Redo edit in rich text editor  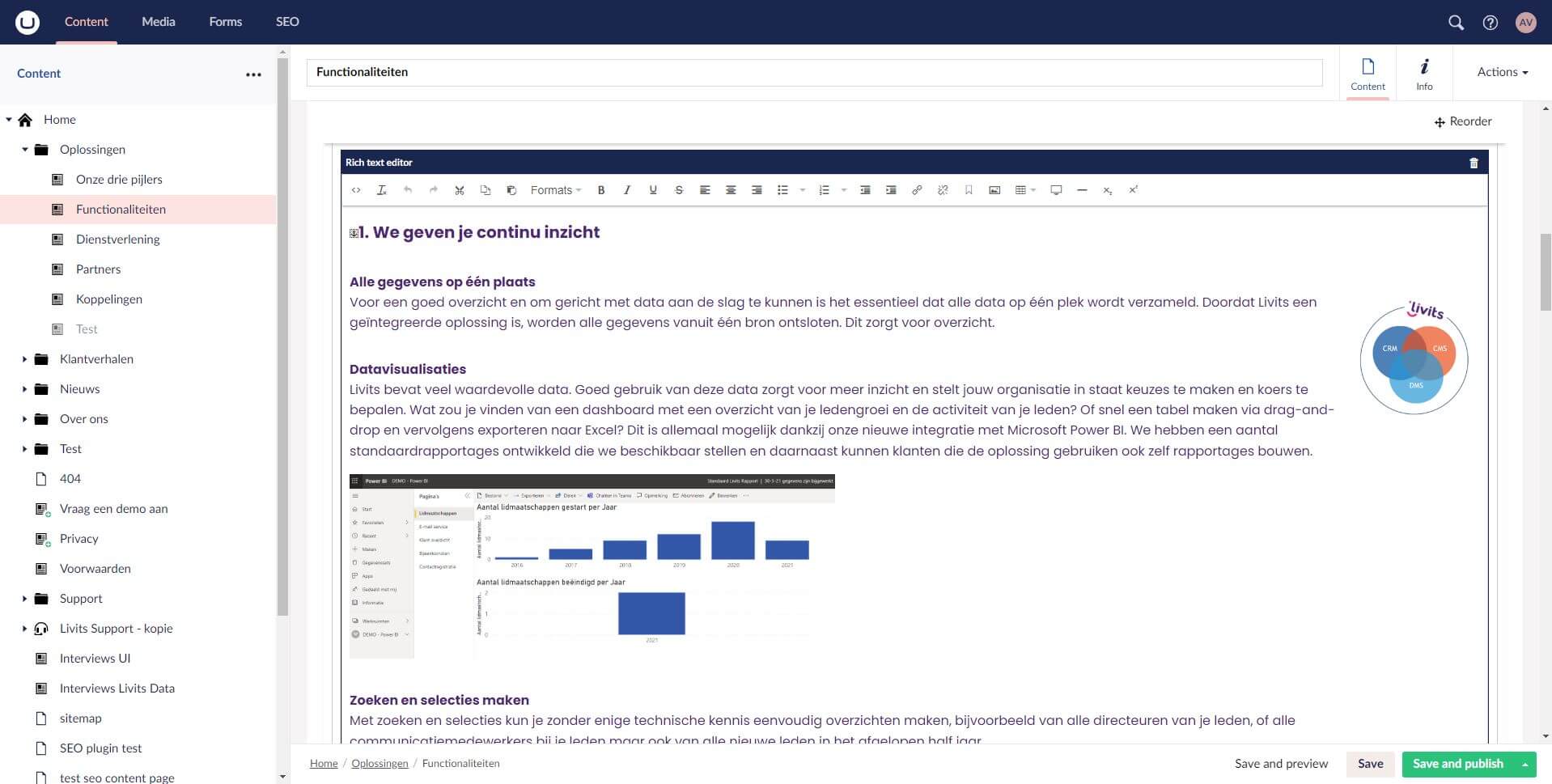click(434, 190)
